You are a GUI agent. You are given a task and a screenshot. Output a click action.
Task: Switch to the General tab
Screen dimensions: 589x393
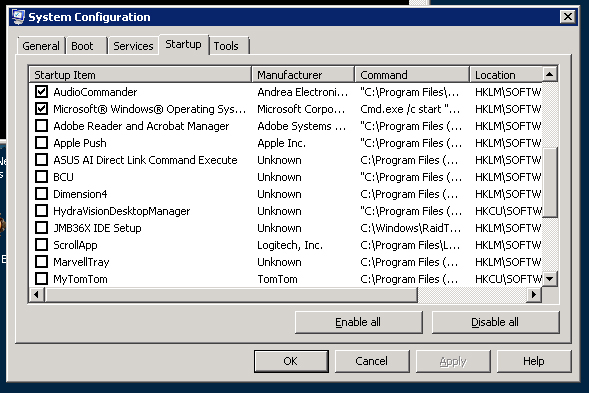tap(41, 46)
